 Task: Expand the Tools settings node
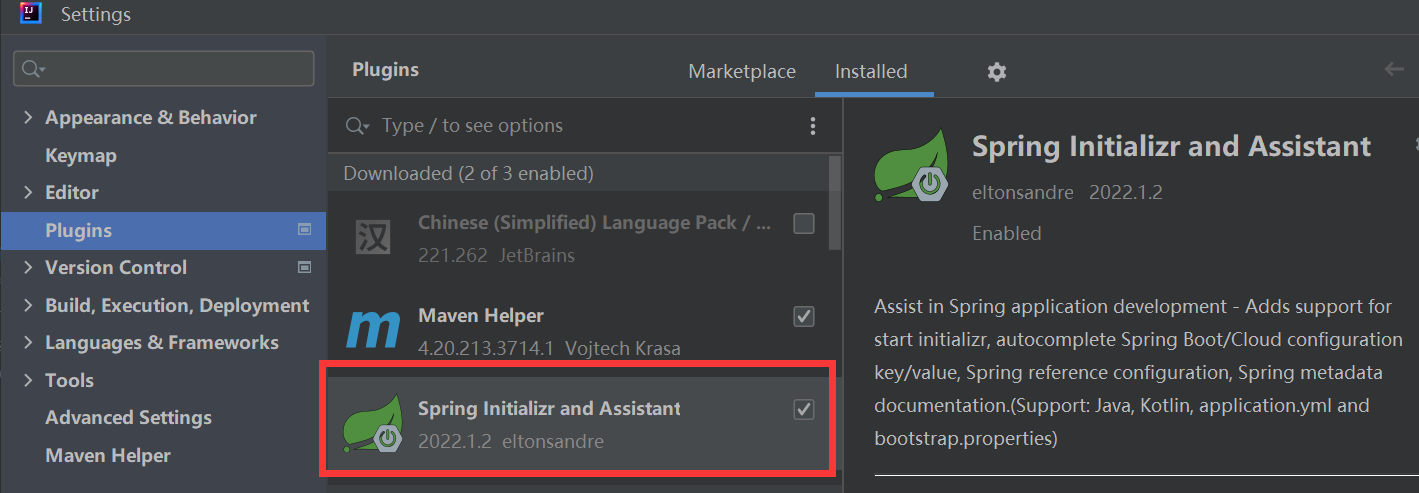[x=27, y=380]
